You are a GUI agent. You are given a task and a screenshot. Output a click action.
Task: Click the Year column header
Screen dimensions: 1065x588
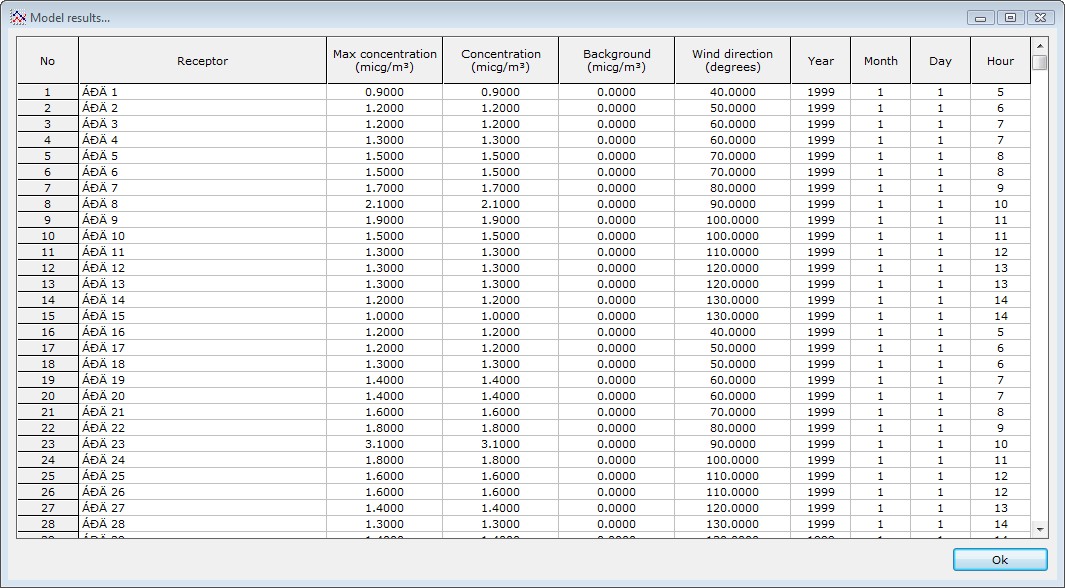820,61
